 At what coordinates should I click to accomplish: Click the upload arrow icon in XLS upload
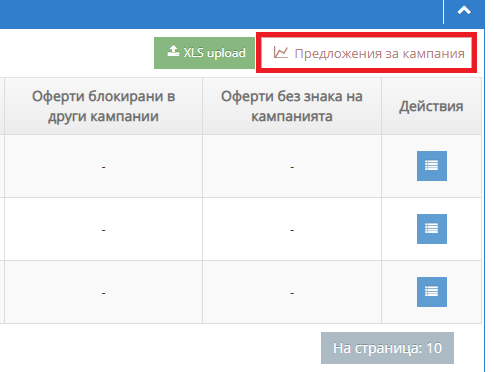tap(173, 51)
